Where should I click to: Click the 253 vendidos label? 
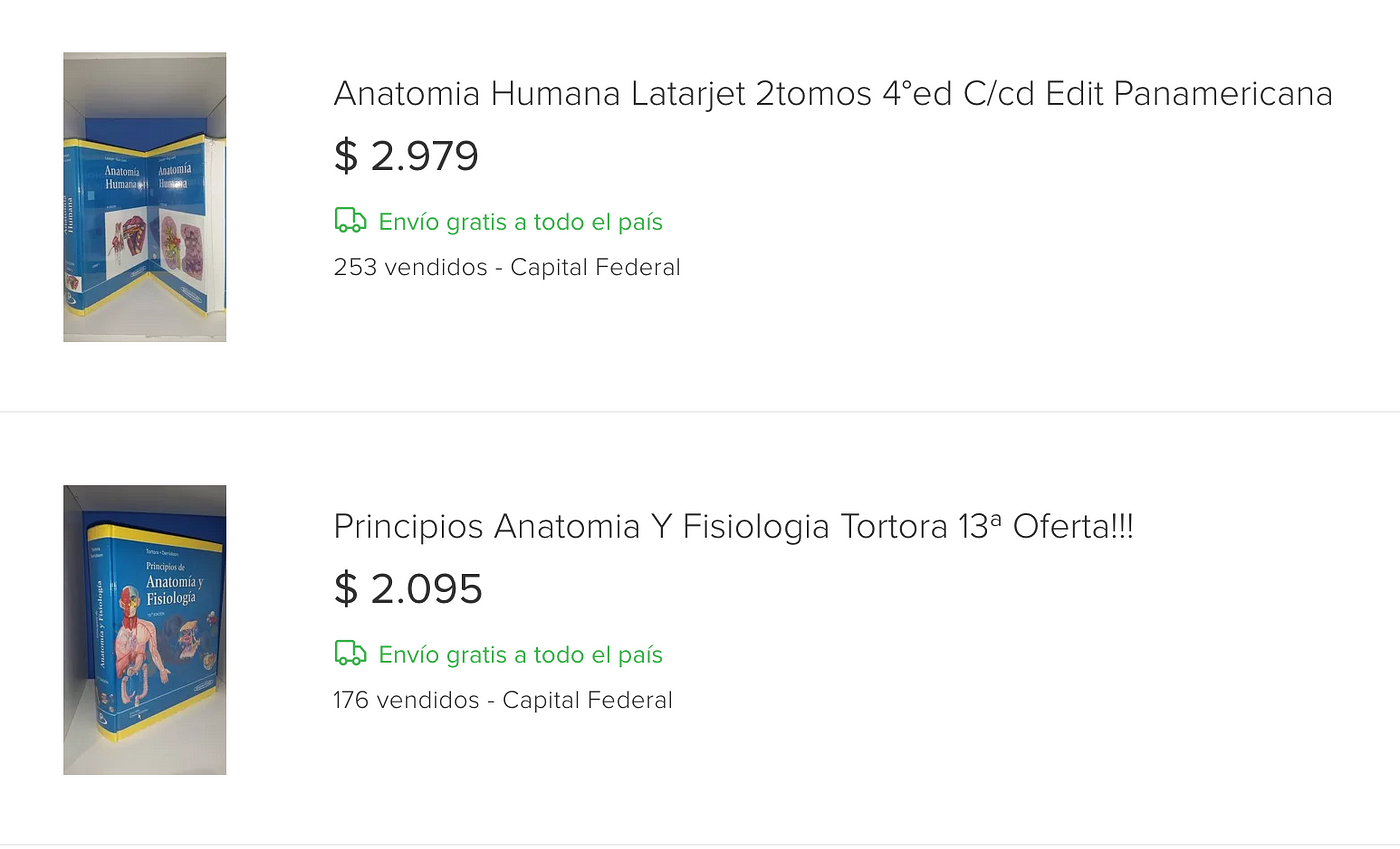coord(410,268)
